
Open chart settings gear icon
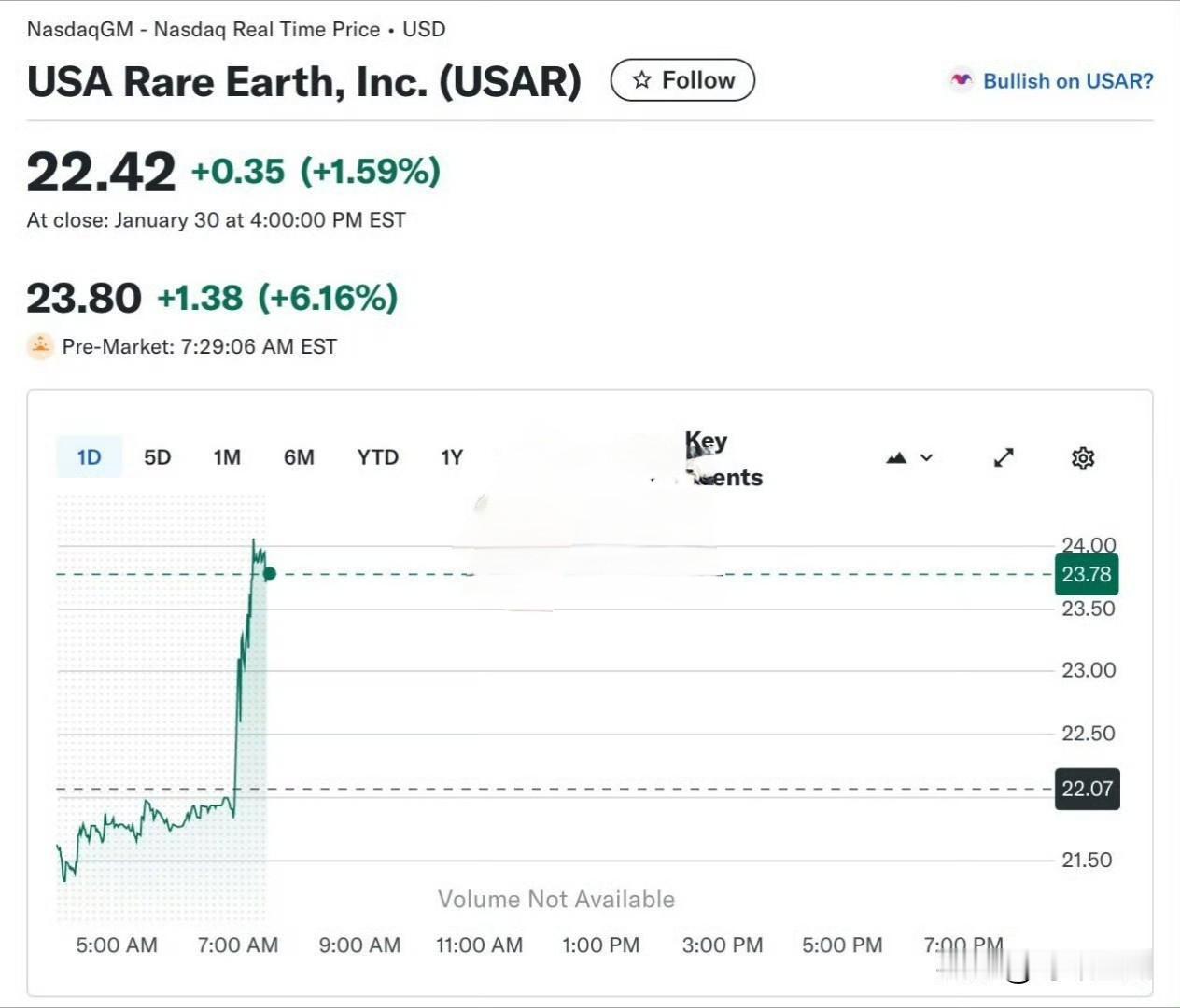click(1083, 458)
